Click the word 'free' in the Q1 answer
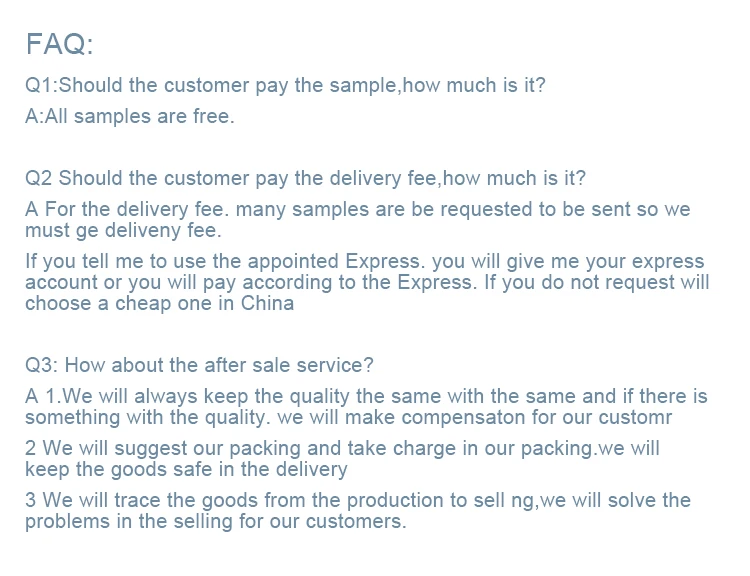This screenshot has width=750, height=576. point(208,116)
